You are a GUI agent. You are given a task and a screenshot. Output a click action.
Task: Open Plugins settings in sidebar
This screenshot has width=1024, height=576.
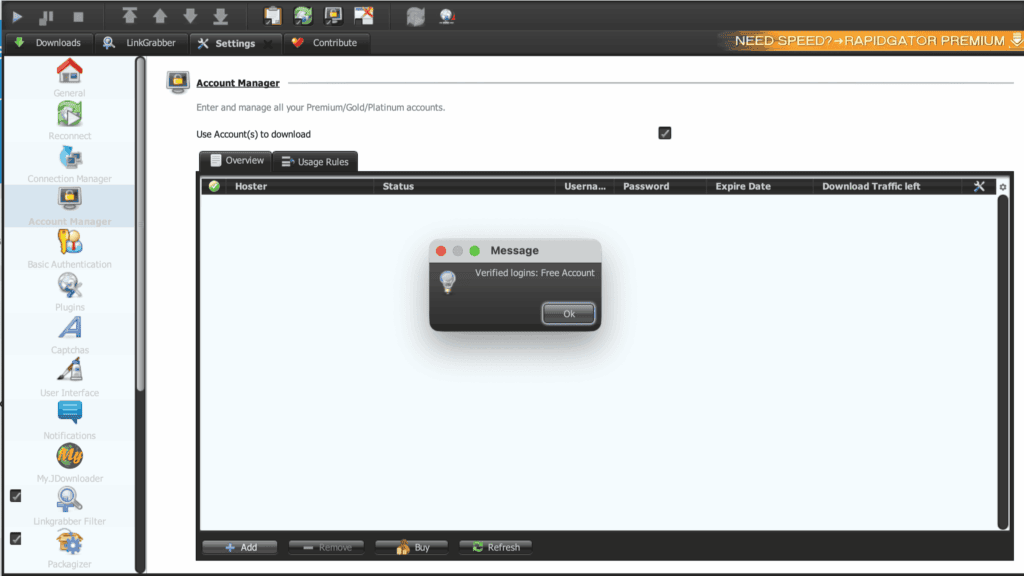pos(69,293)
